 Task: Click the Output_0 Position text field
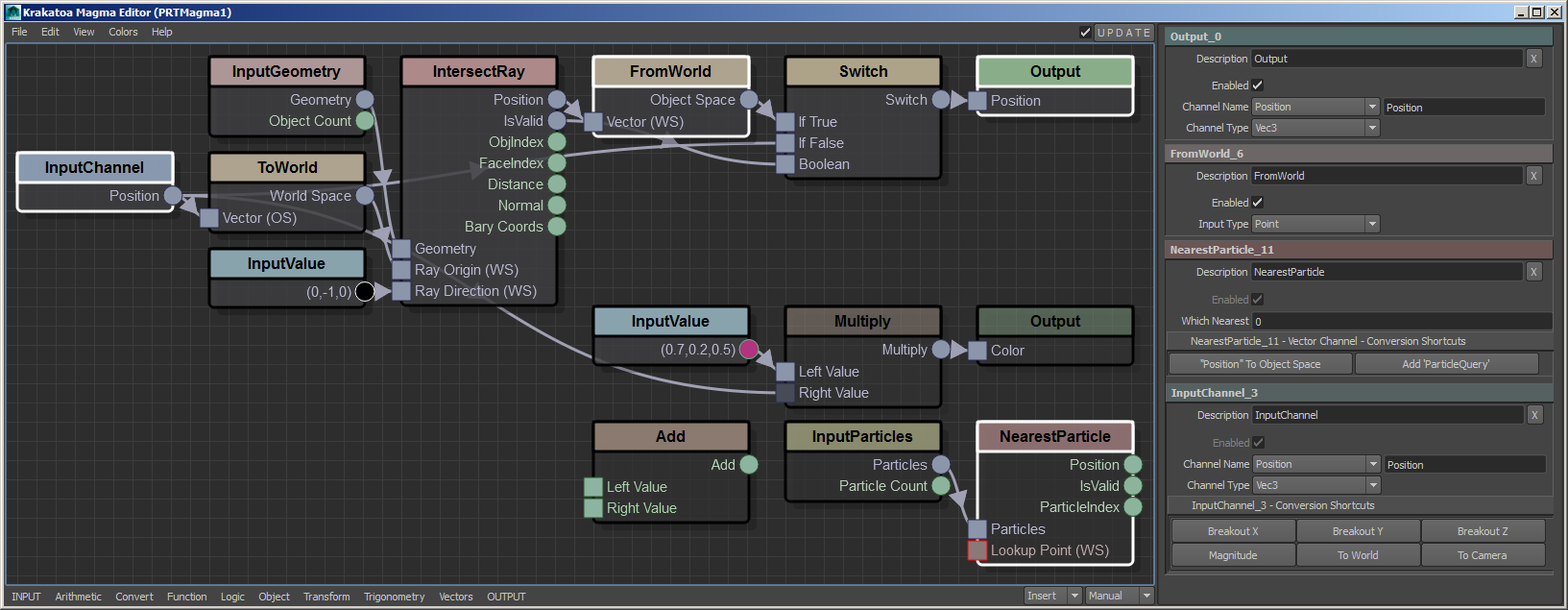1464,108
